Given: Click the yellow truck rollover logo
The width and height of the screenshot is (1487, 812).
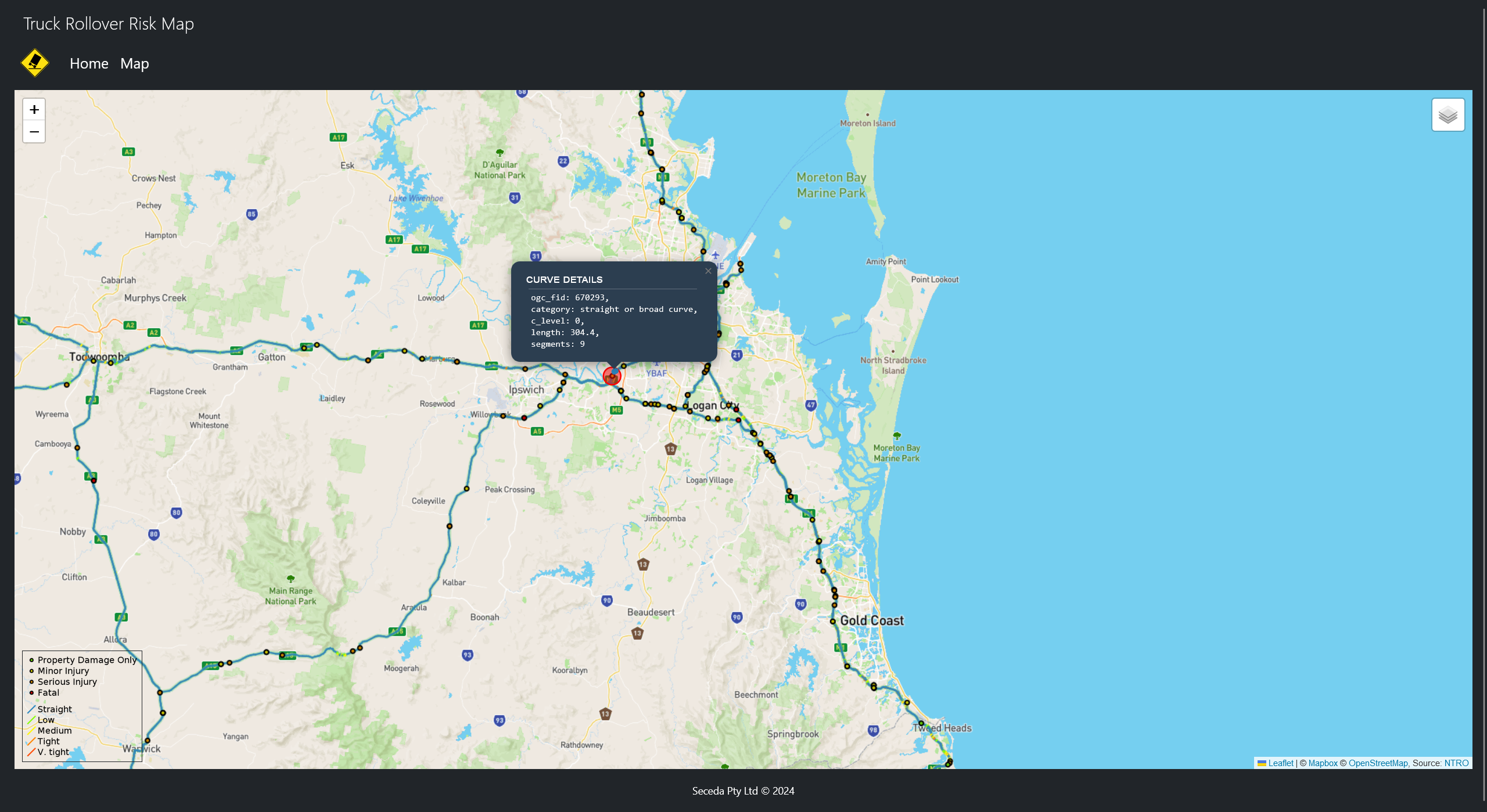Looking at the screenshot, I should [x=35, y=63].
